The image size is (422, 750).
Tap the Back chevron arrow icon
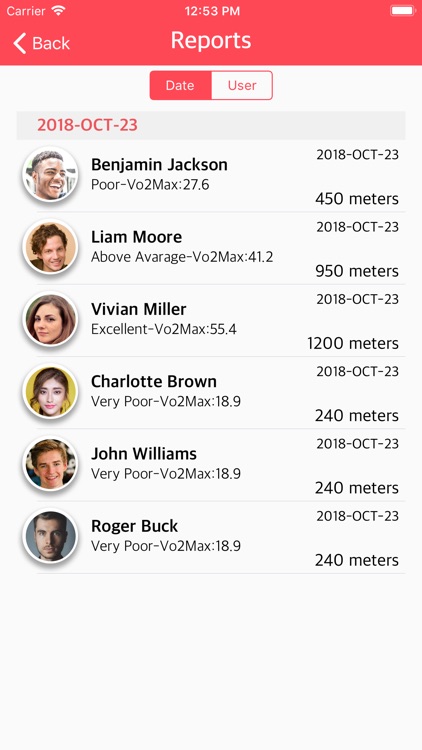tap(20, 43)
